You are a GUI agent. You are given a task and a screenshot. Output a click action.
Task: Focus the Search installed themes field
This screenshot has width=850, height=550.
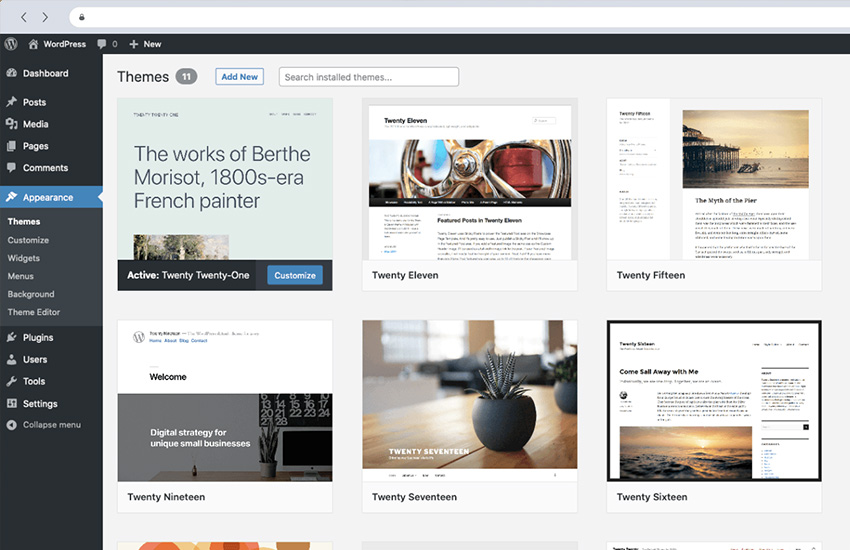point(369,76)
